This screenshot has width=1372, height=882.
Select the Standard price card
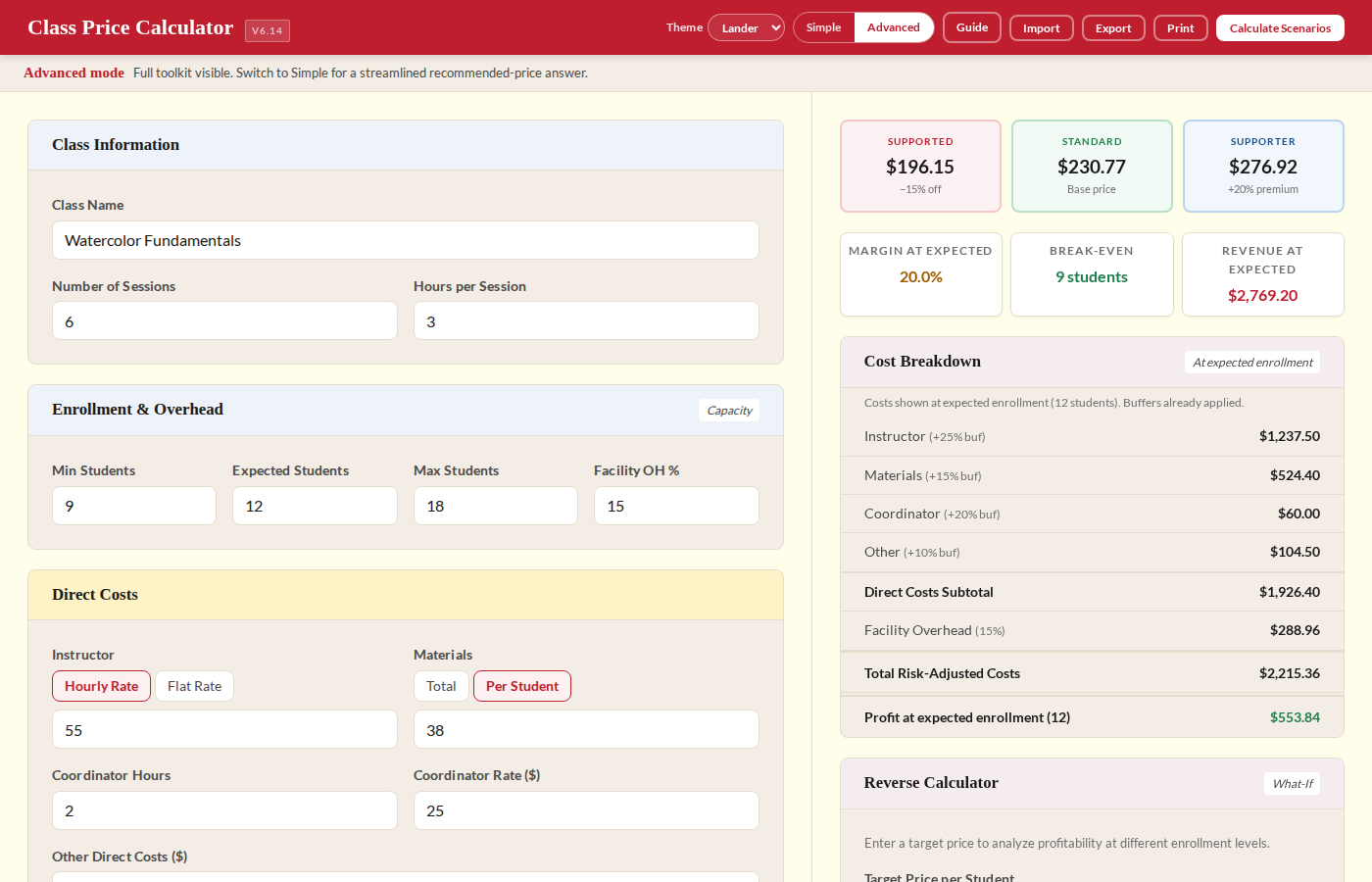pyautogui.click(x=1092, y=166)
